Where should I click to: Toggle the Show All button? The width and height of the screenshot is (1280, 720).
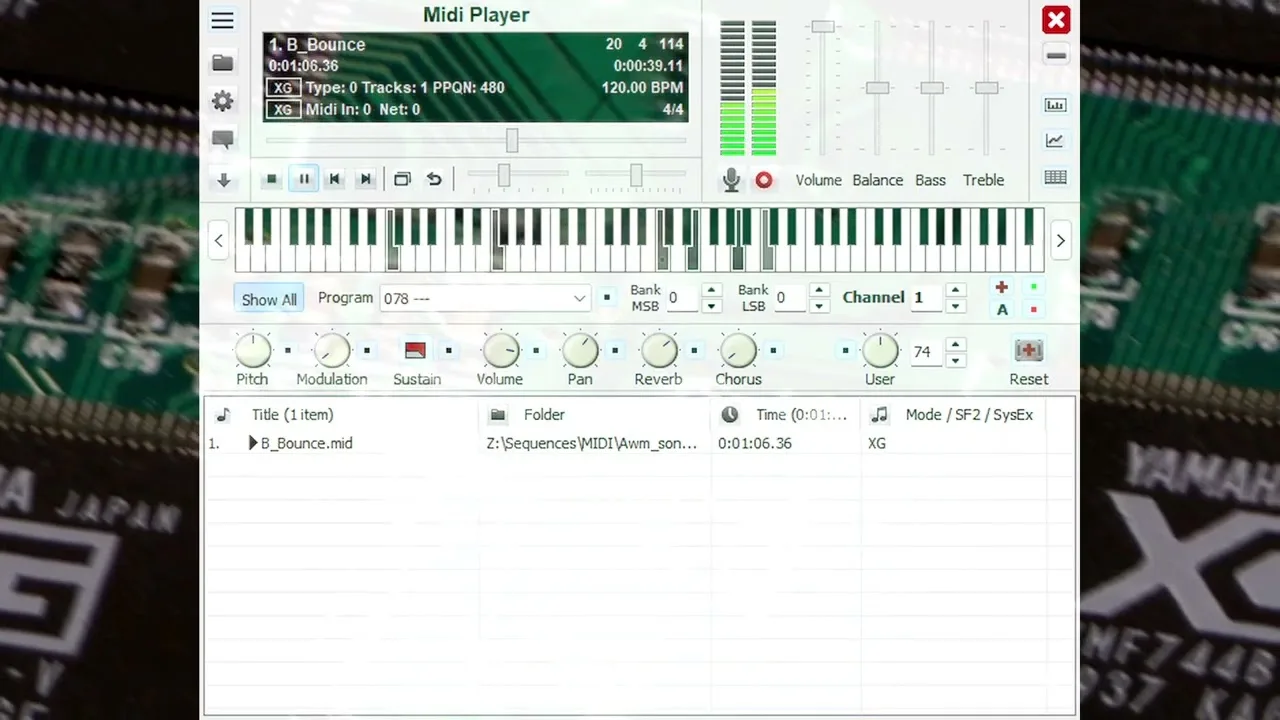(x=269, y=299)
